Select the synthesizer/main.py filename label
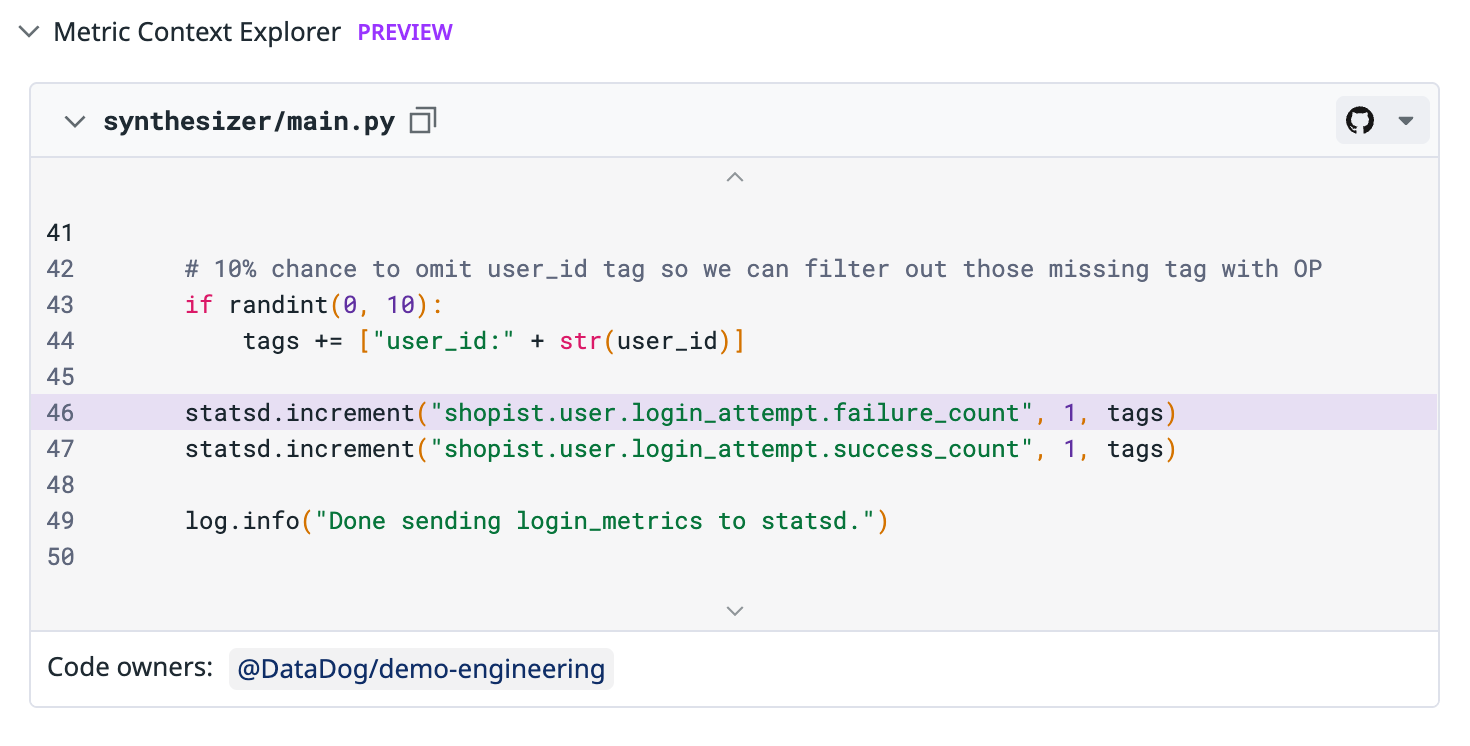This screenshot has height=746, width=1470. [248, 119]
